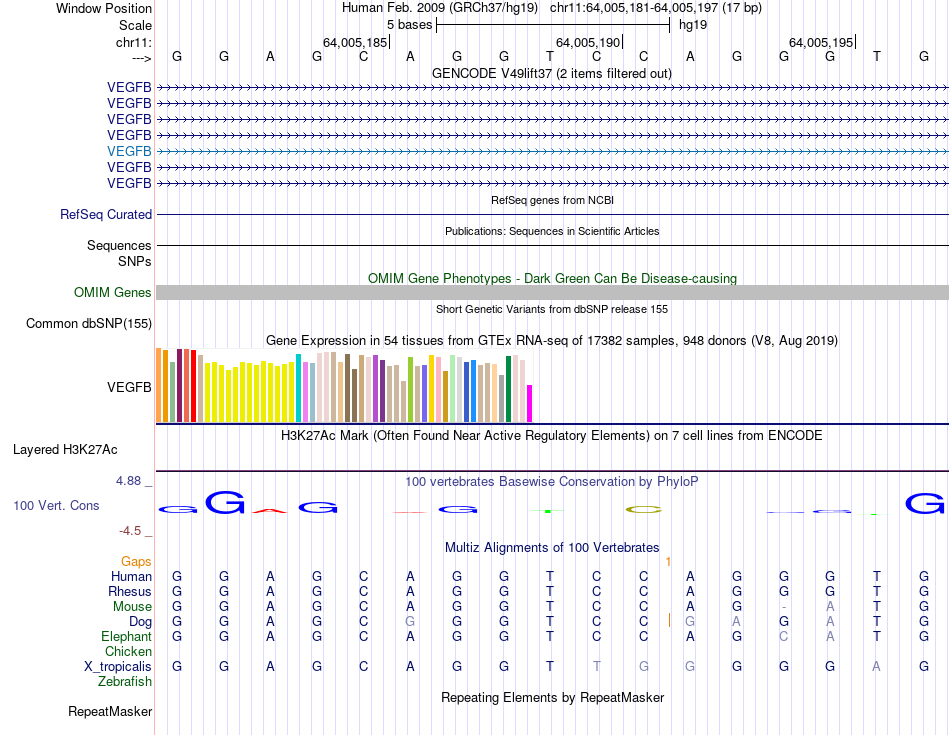950x735 pixels.
Task: Open Publications: Sequences in Scientific Articles title
Action: pos(552,231)
